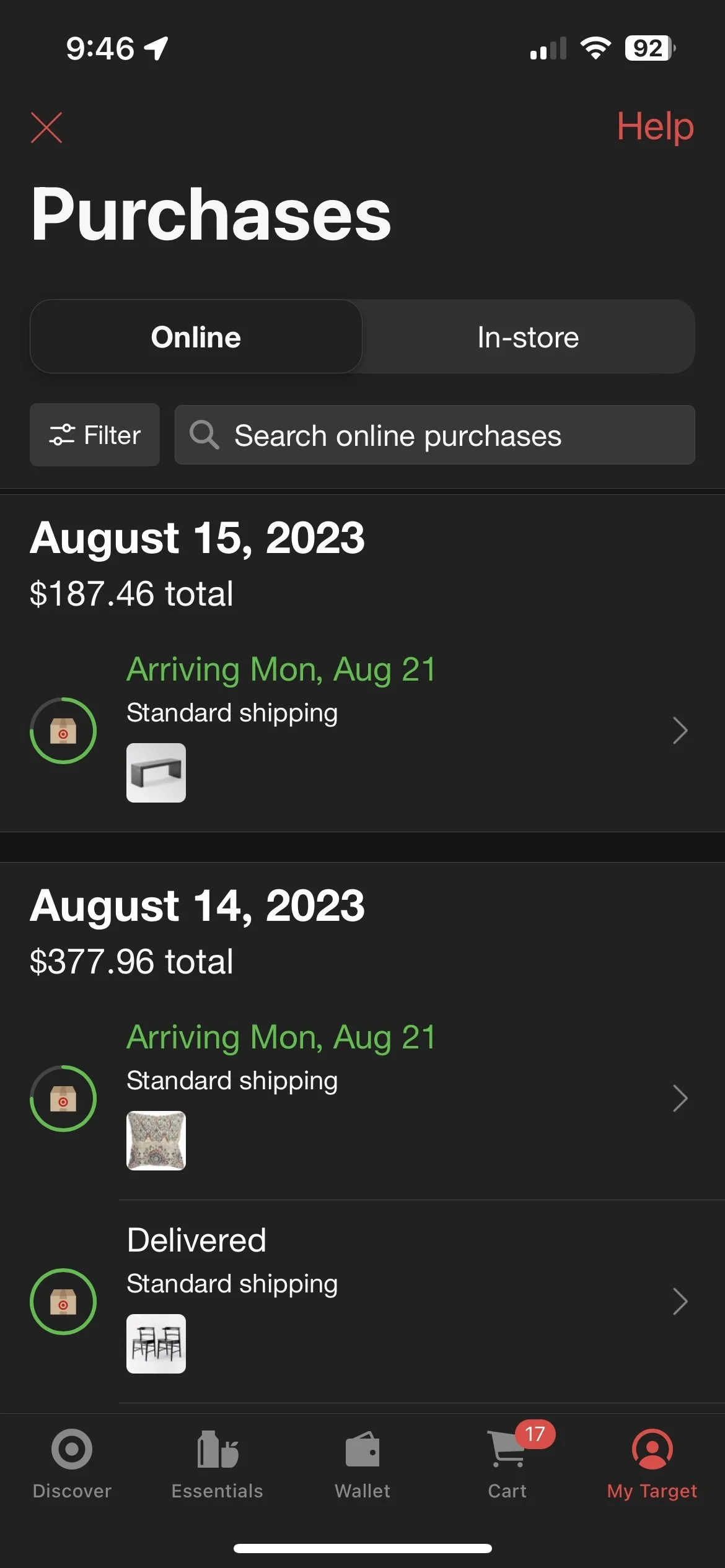This screenshot has height=1568, width=725.
Task: Switch to In-store purchases segment
Action: (528, 337)
